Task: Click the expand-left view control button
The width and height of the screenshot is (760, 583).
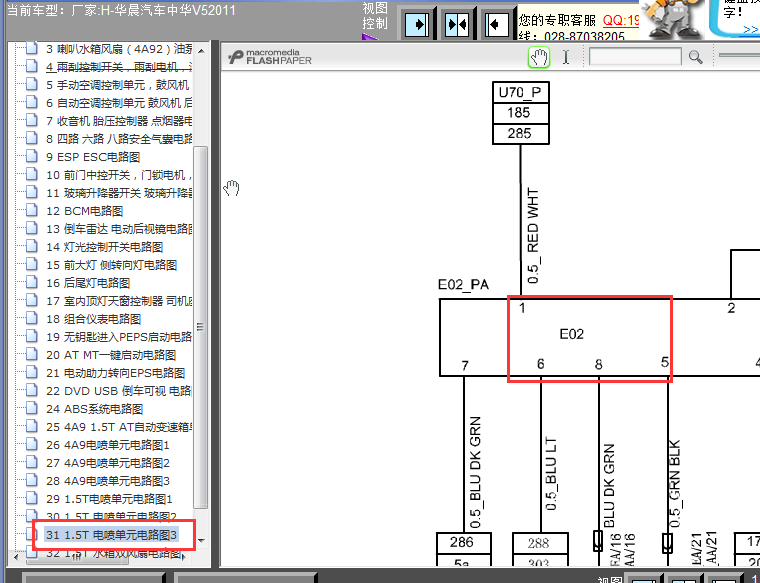Action: pyautogui.click(x=496, y=24)
